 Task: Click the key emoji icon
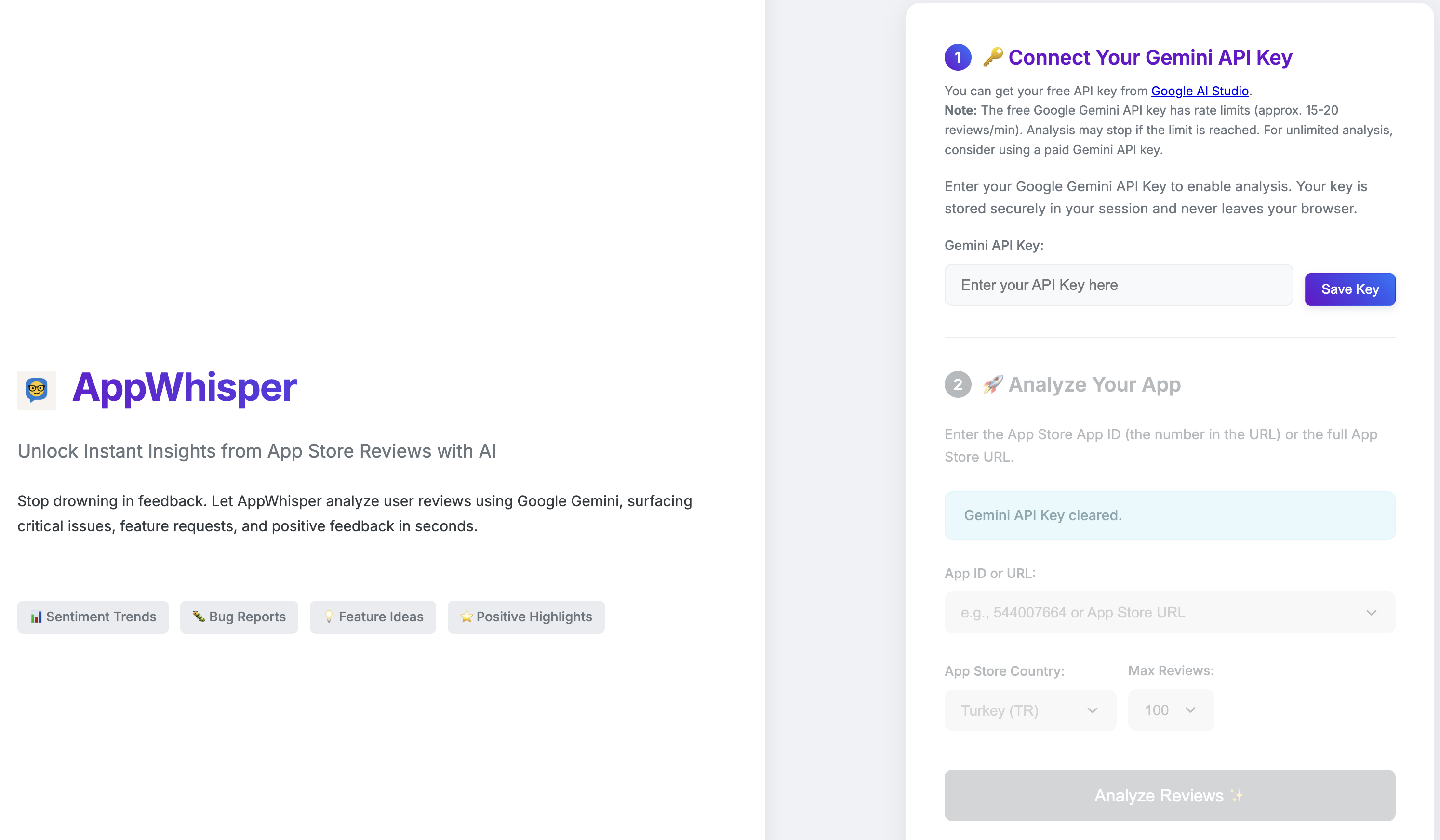pyautogui.click(x=993, y=57)
